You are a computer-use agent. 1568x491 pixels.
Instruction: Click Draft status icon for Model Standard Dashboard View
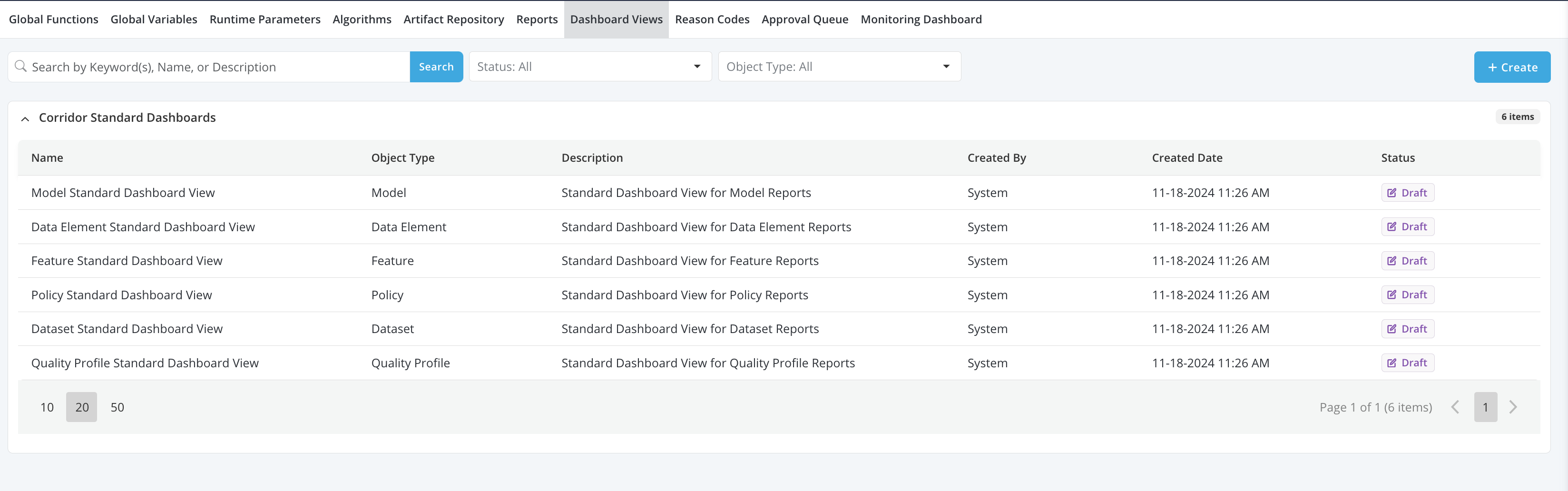[1392, 193]
